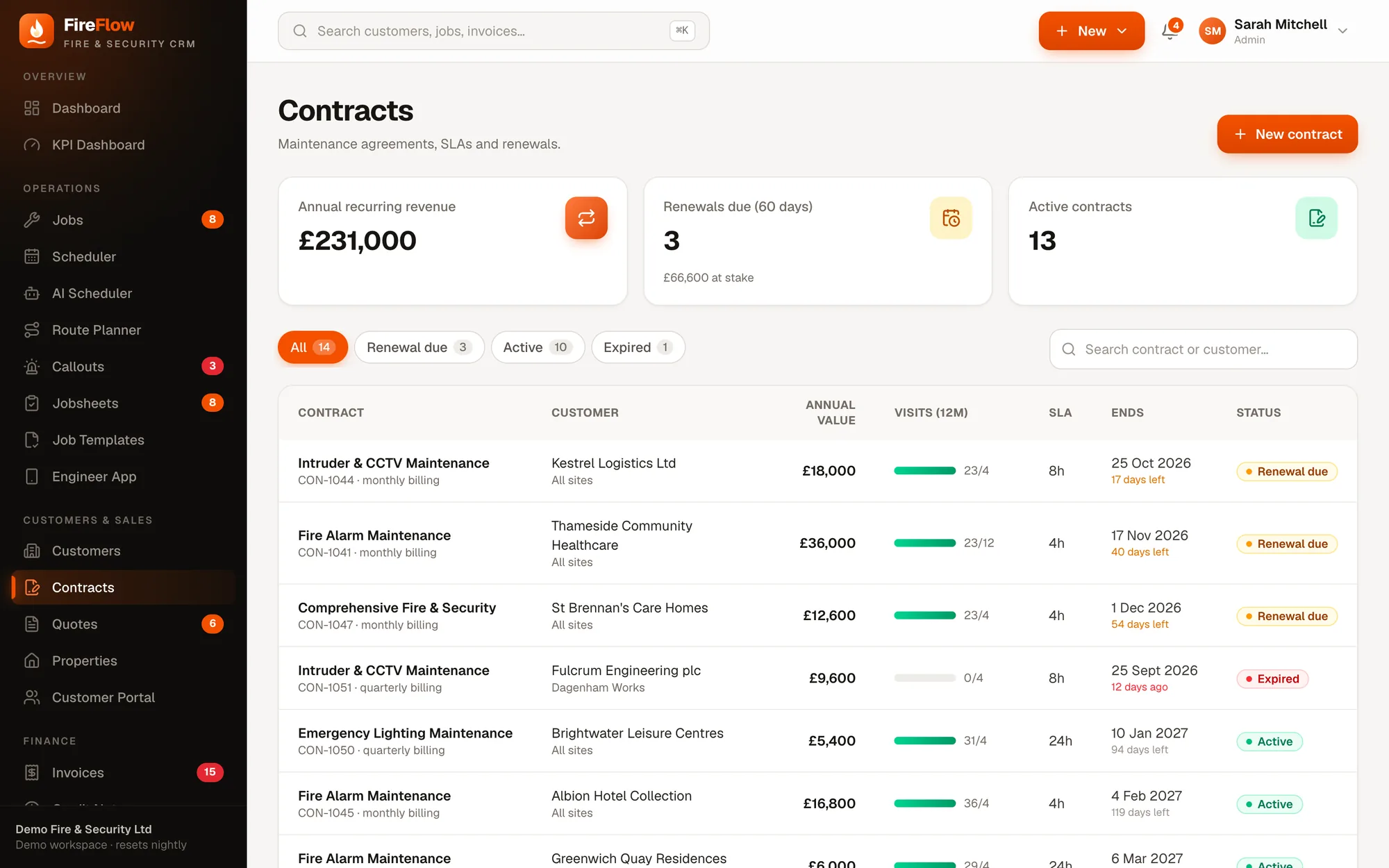Create a New contract
Image resolution: width=1389 pixels, height=868 pixels.
coord(1287,134)
